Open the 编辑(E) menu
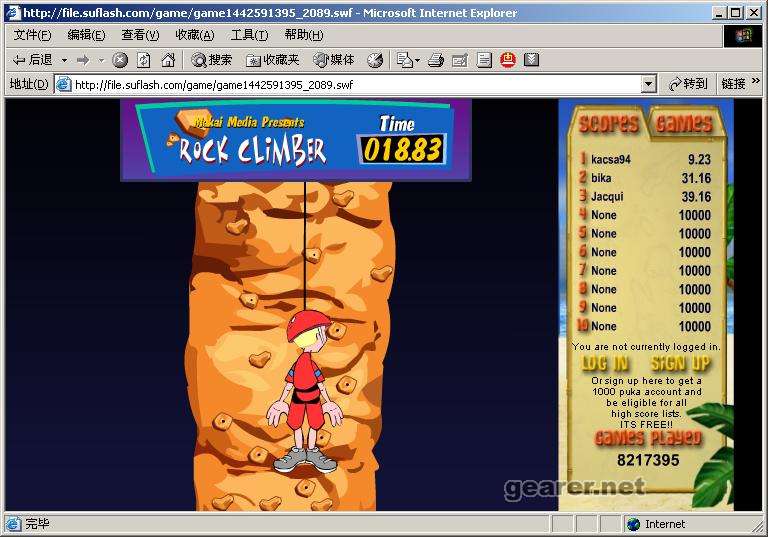The height and width of the screenshot is (537, 768). 86,35
